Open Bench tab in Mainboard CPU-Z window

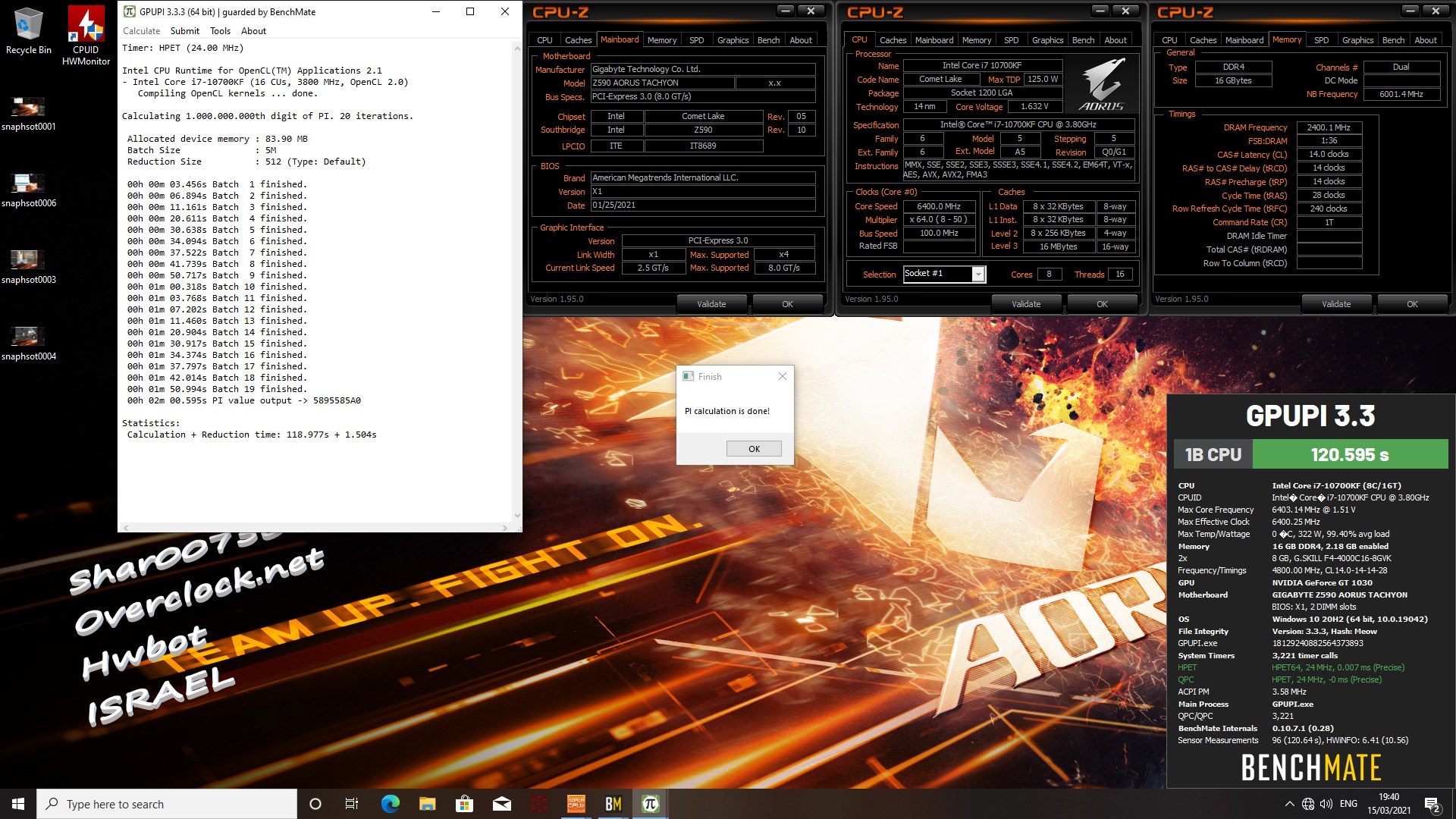pyautogui.click(x=768, y=40)
